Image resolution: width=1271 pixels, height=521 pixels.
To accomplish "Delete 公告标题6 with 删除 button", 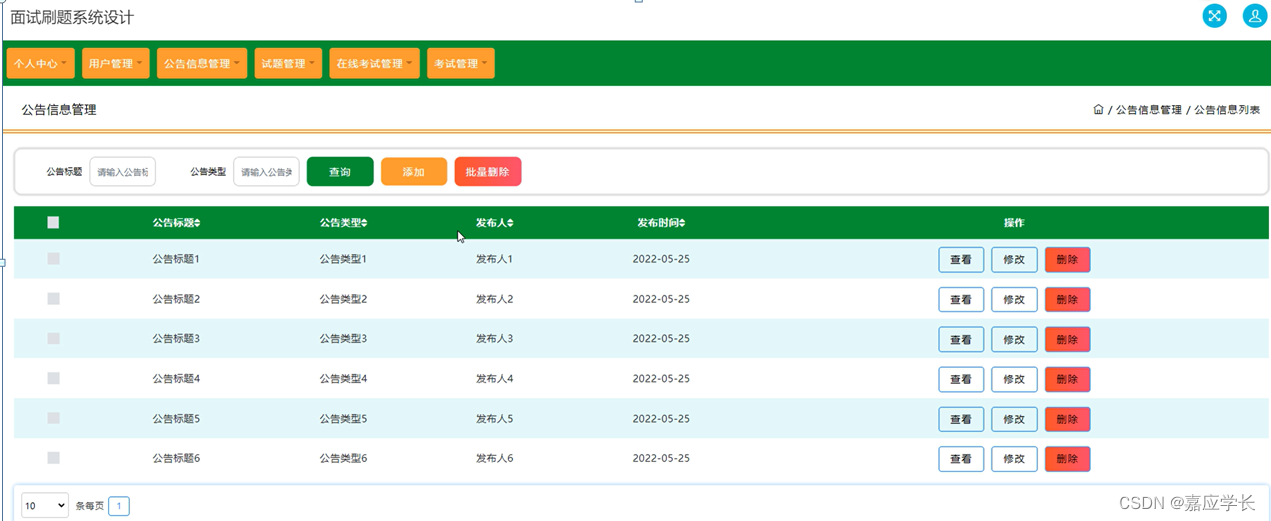I will point(1067,459).
